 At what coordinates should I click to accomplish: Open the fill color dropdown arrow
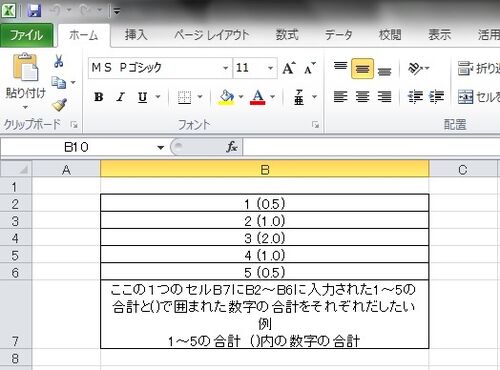click(241, 97)
